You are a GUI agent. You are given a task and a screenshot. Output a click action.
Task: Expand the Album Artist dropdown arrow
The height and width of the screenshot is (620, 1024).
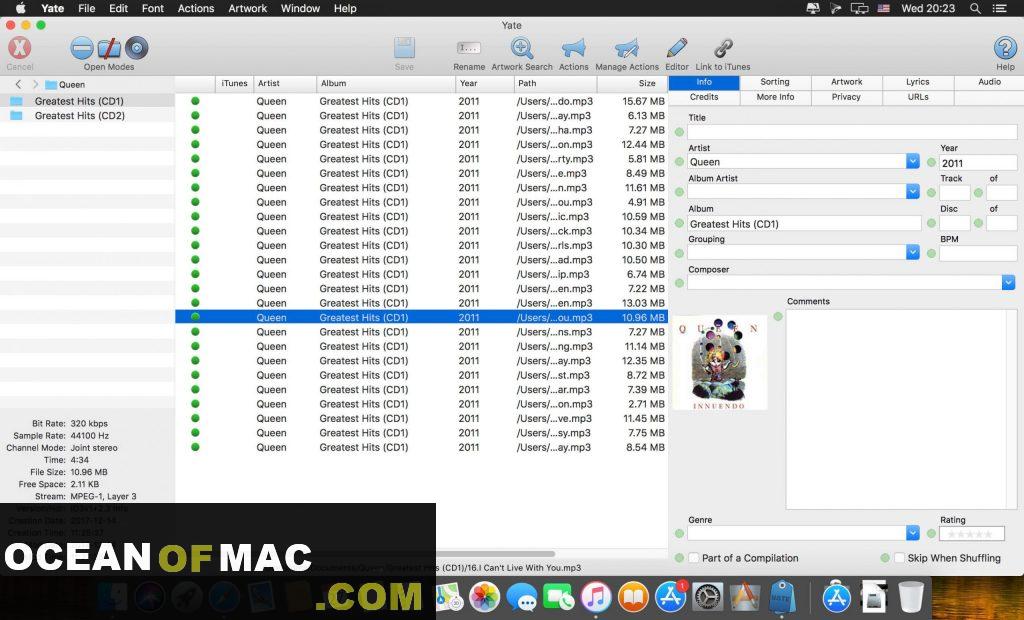pos(913,191)
